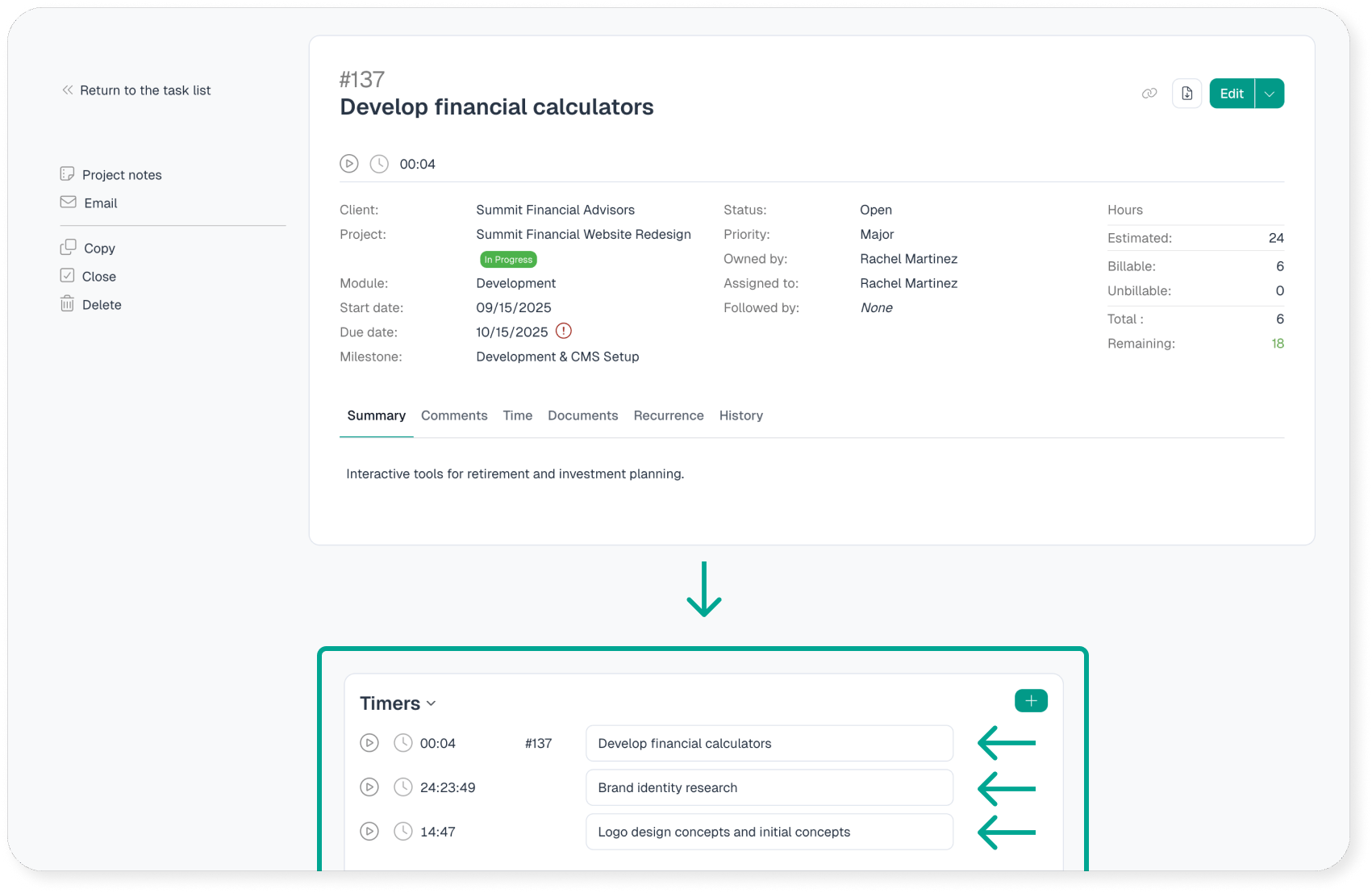Click the Edit button
The image size is (1372, 893).
(1231, 94)
